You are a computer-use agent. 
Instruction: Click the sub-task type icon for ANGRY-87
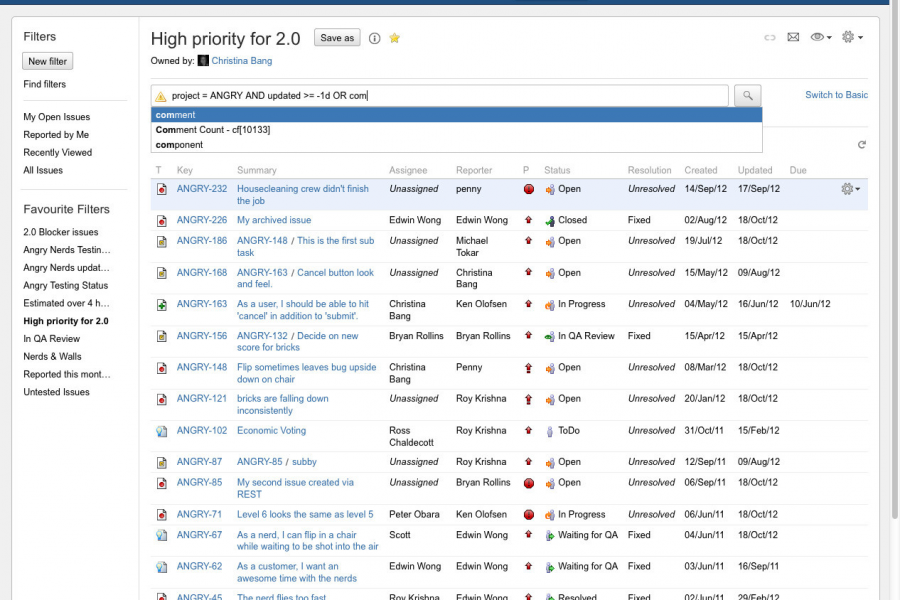pyautogui.click(x=162, y=462)
